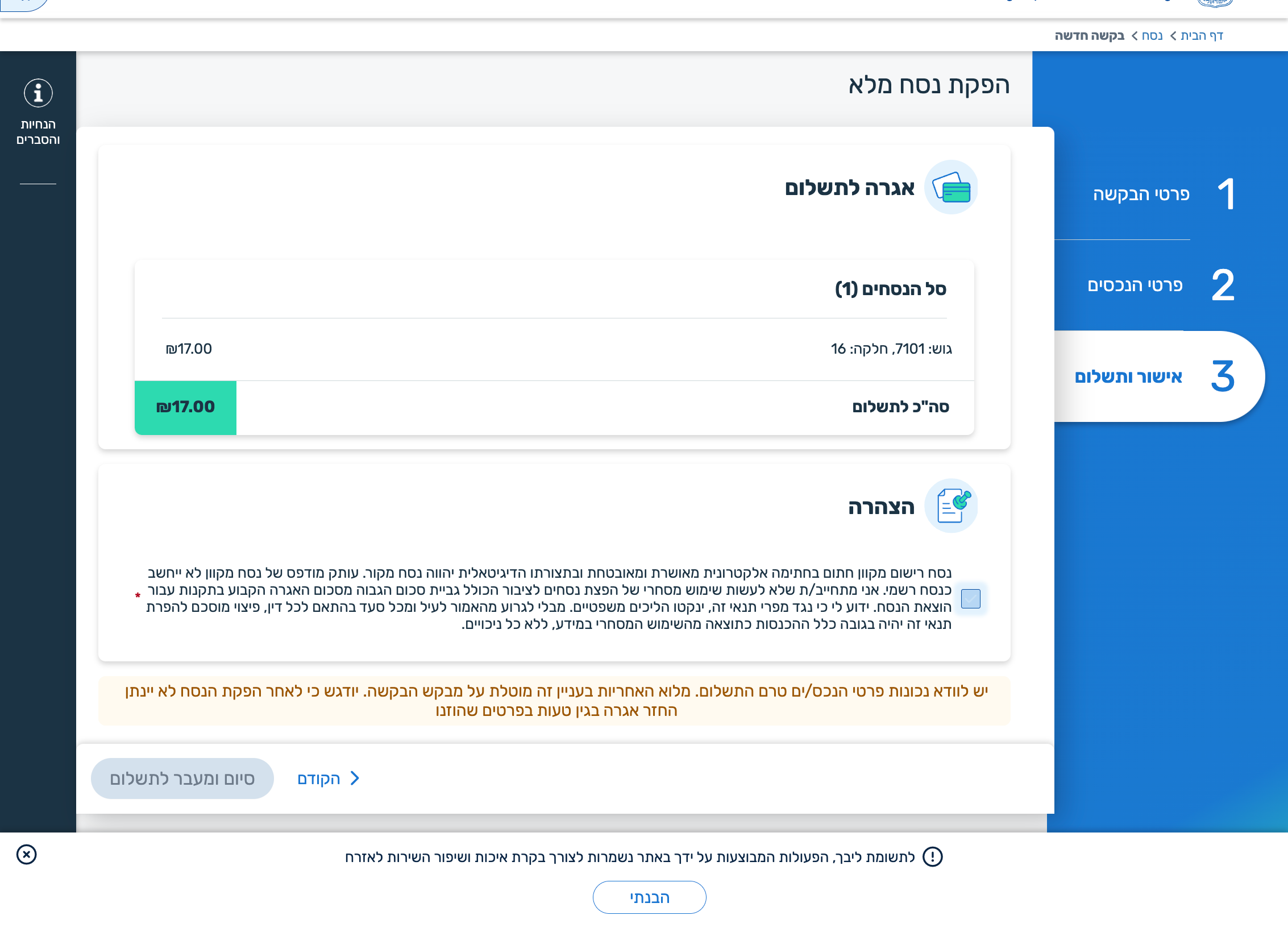
Task: Click the declaration document icon beside הצהרה
Action: click(951, 506)
